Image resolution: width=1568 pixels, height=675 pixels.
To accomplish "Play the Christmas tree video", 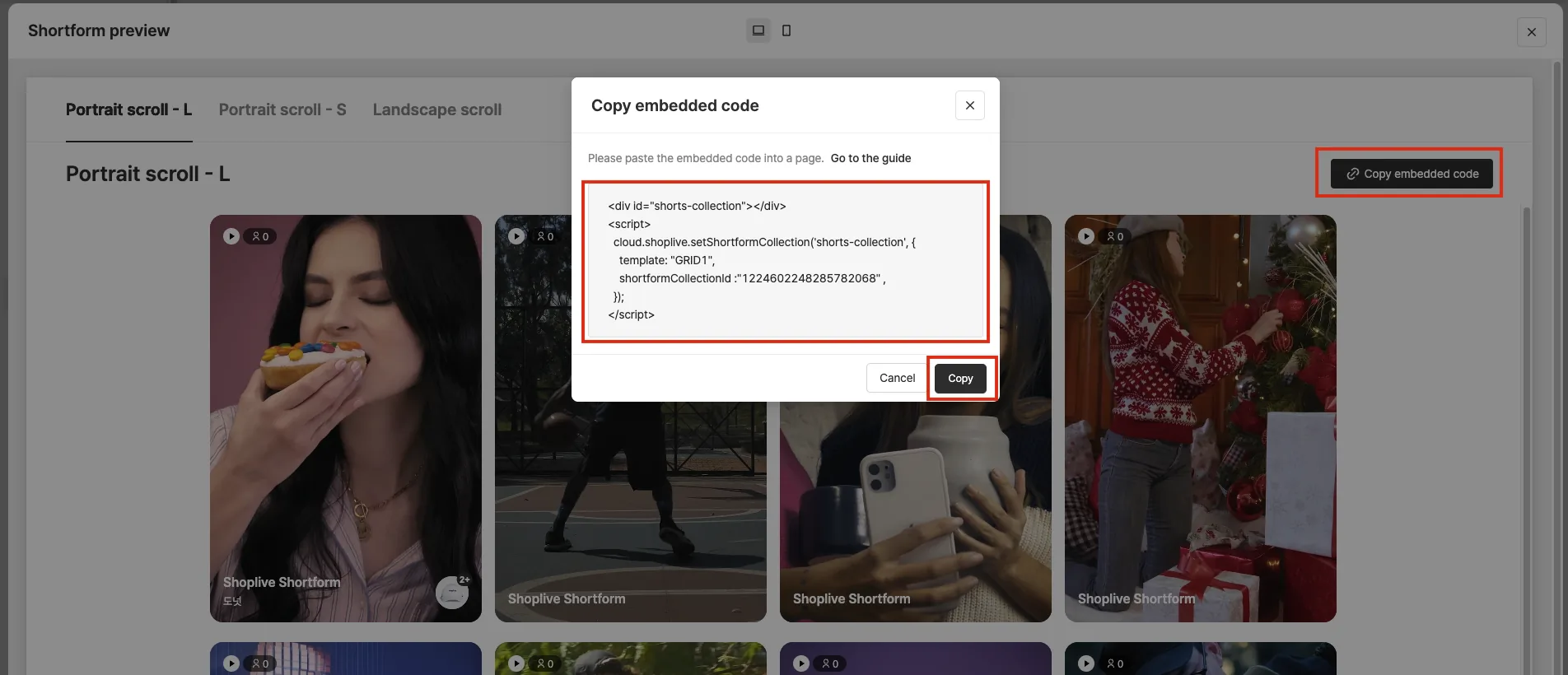I will click(1086, 236).
